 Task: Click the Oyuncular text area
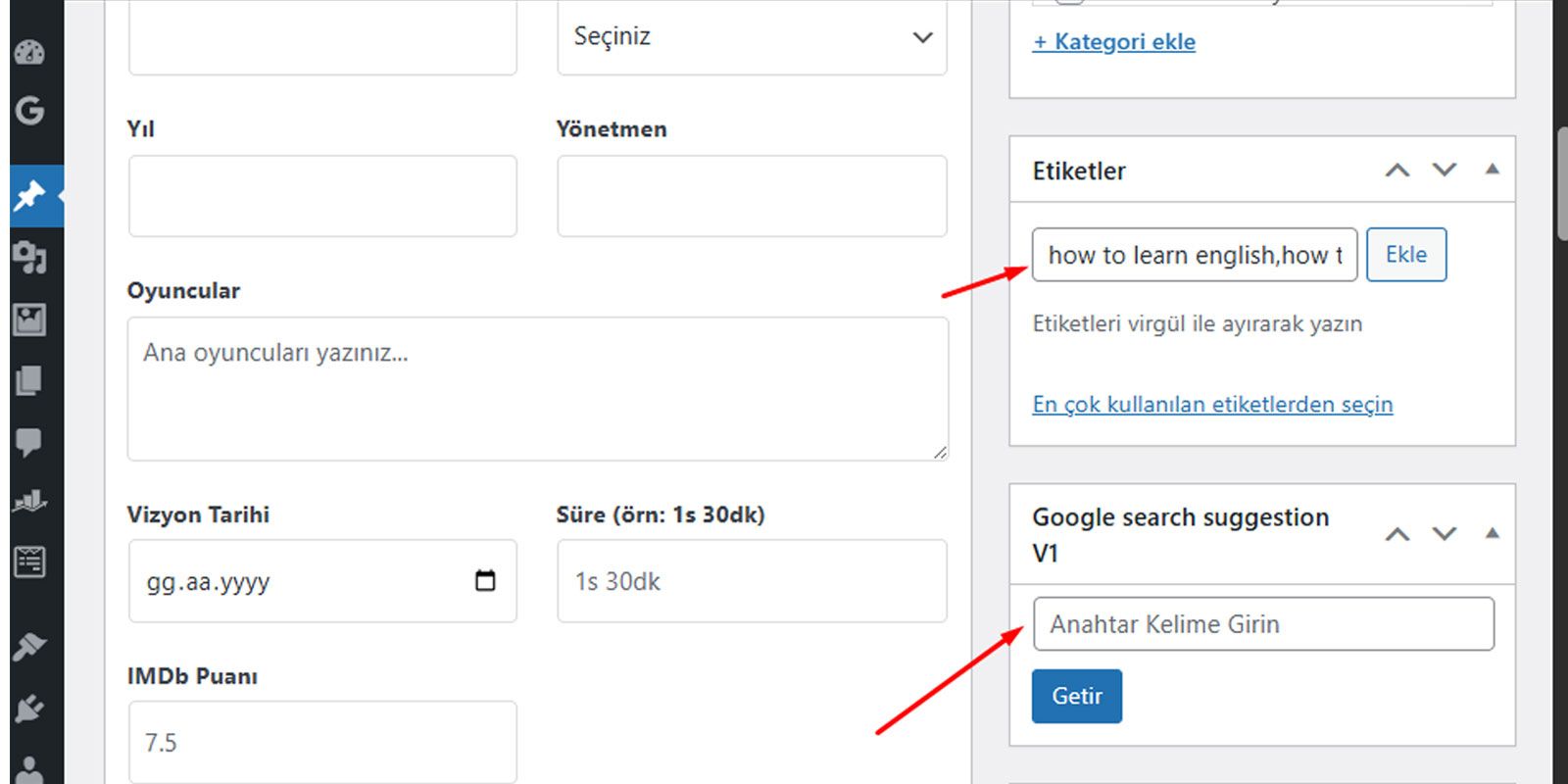(537, 389)
